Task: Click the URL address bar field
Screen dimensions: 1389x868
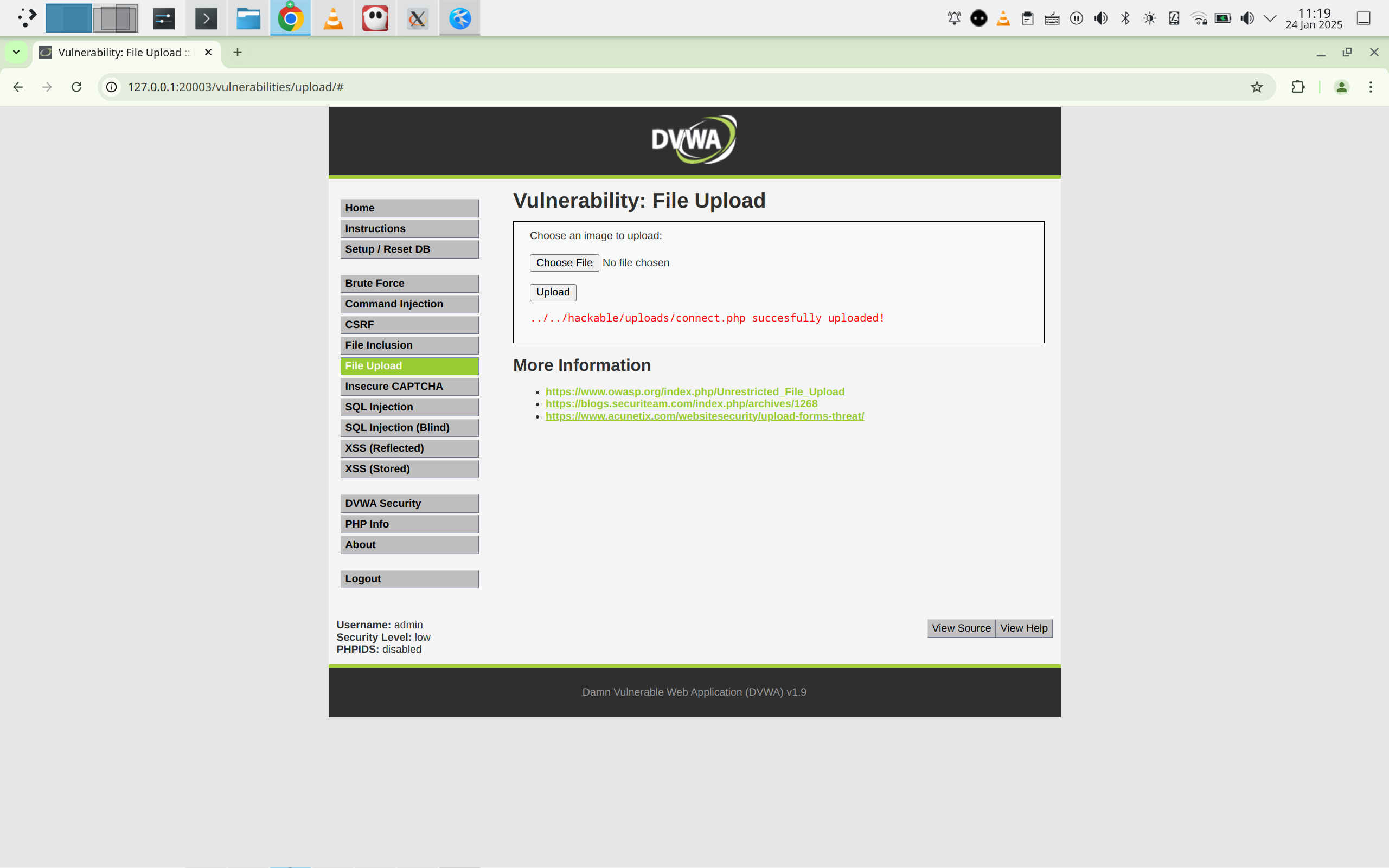Action: (x=632, y=87)
